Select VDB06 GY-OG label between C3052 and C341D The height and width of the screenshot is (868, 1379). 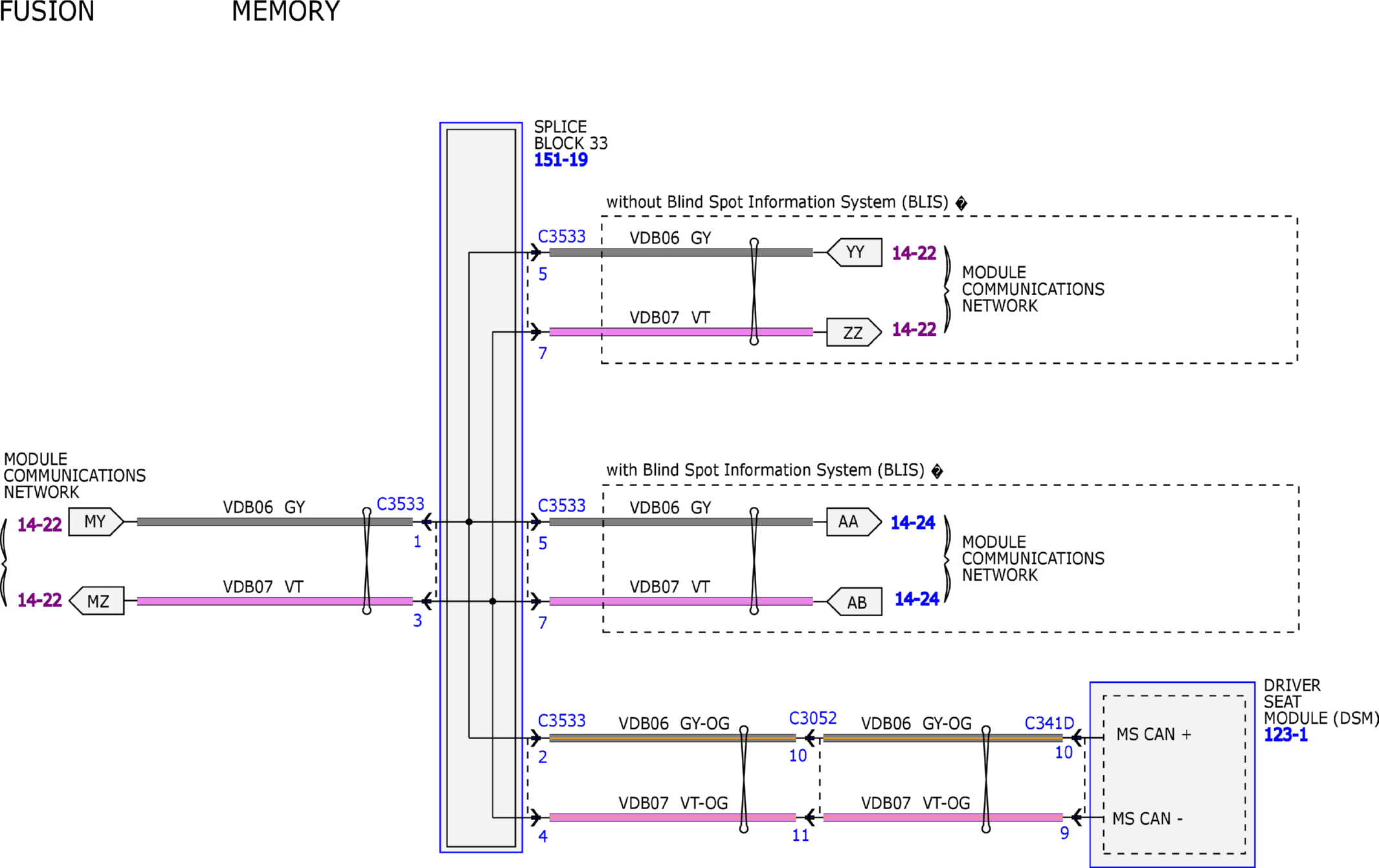point(916,724)
